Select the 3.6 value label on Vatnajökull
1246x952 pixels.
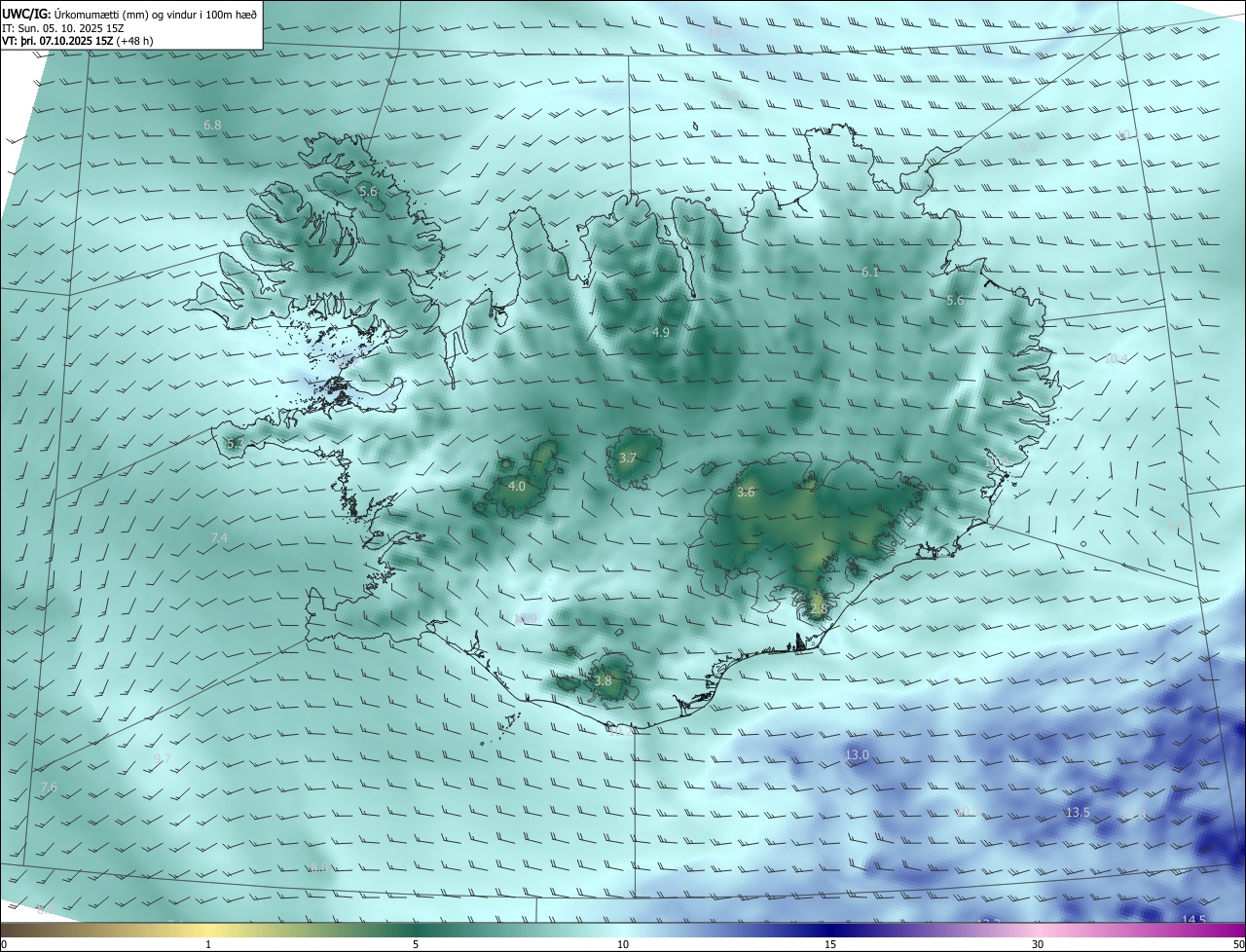(x=746, y=492)
